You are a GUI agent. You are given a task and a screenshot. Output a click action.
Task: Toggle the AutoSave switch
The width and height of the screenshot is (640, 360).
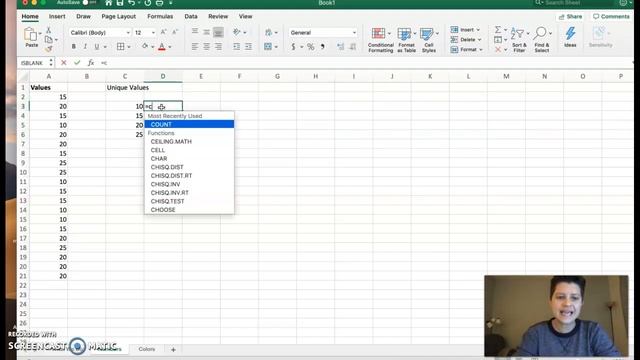(90, 2)
